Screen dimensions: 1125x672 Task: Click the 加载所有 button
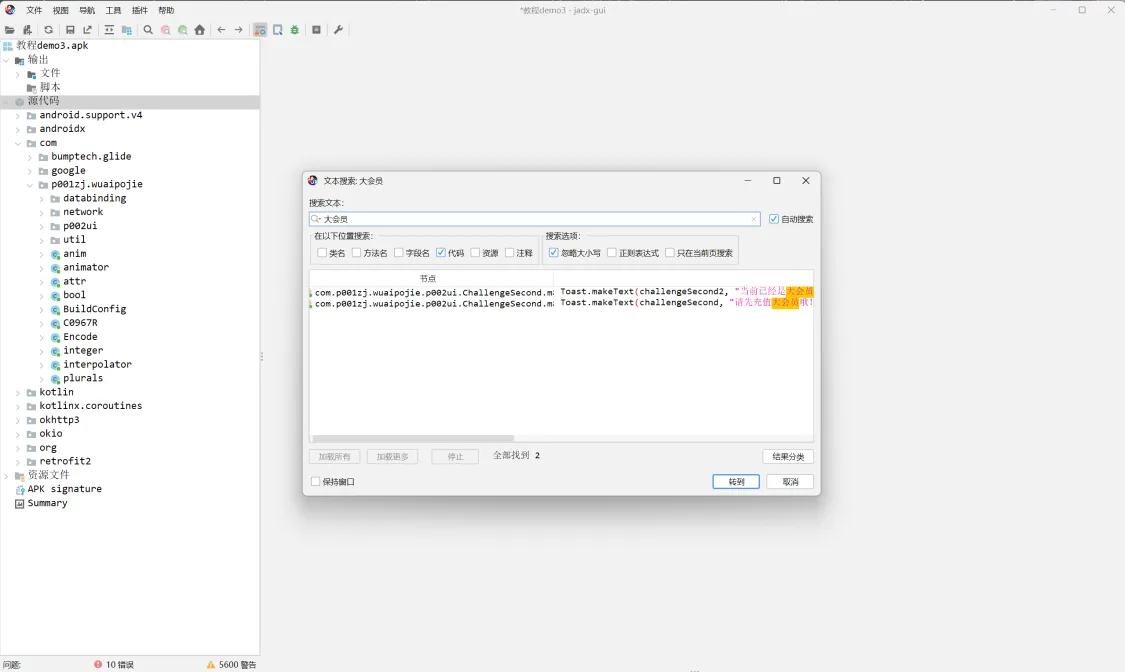point(334,456)
